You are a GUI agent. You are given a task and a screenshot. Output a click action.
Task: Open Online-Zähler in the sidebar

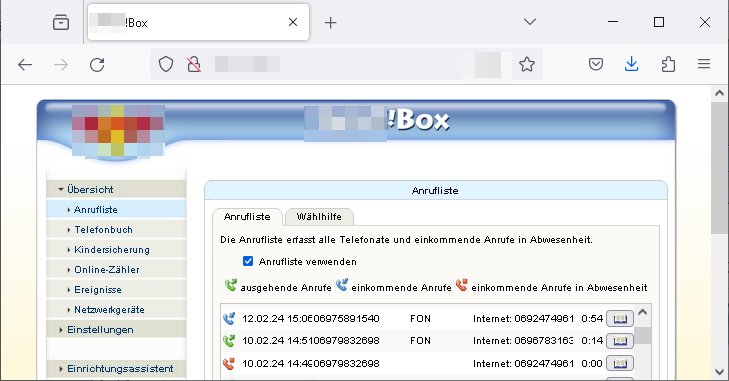pos(116,269)
